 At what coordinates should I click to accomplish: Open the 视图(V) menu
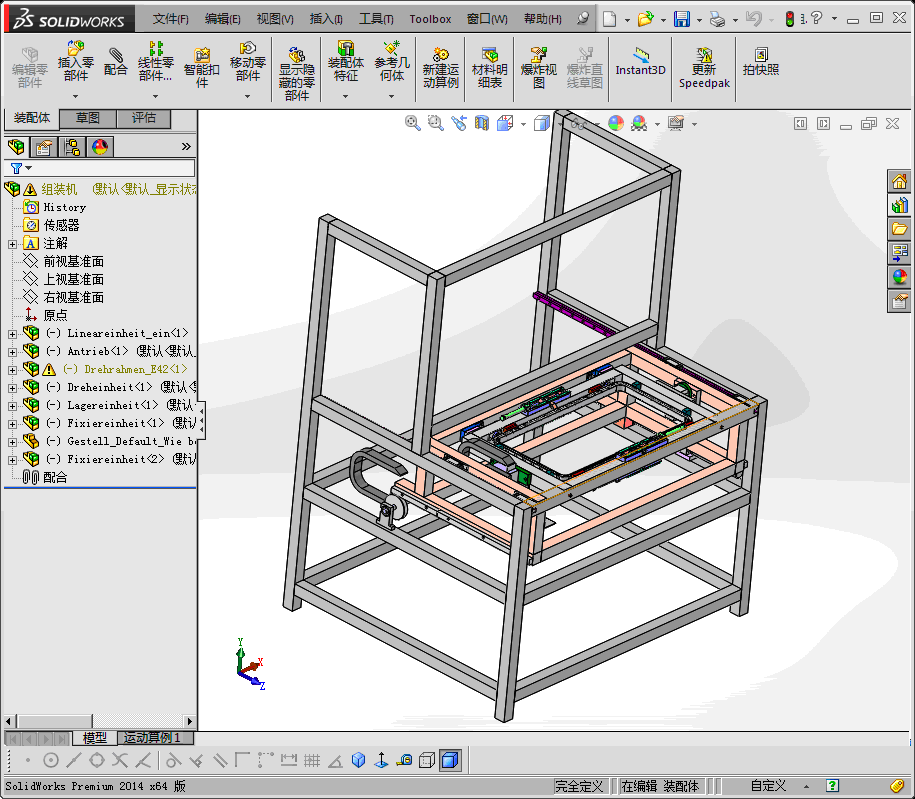[275, 19]
